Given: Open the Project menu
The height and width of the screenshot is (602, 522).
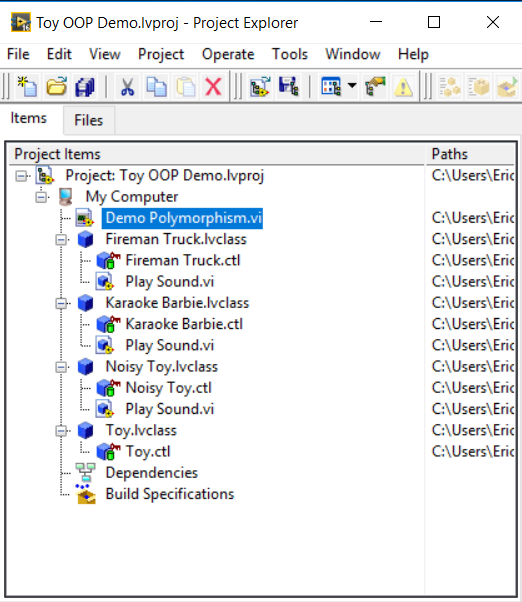Looking at the screenshot, I should click(161, 54).
